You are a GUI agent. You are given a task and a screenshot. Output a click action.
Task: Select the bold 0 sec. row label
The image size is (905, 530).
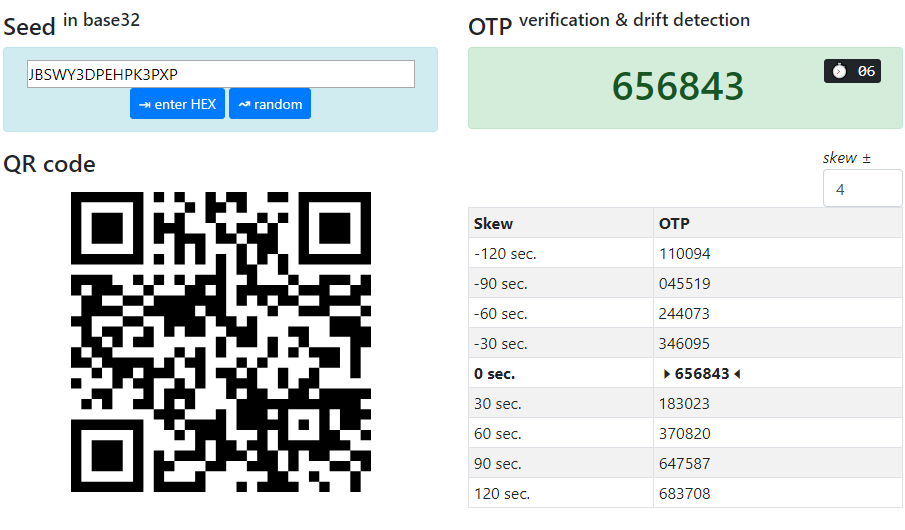point(495,374)
